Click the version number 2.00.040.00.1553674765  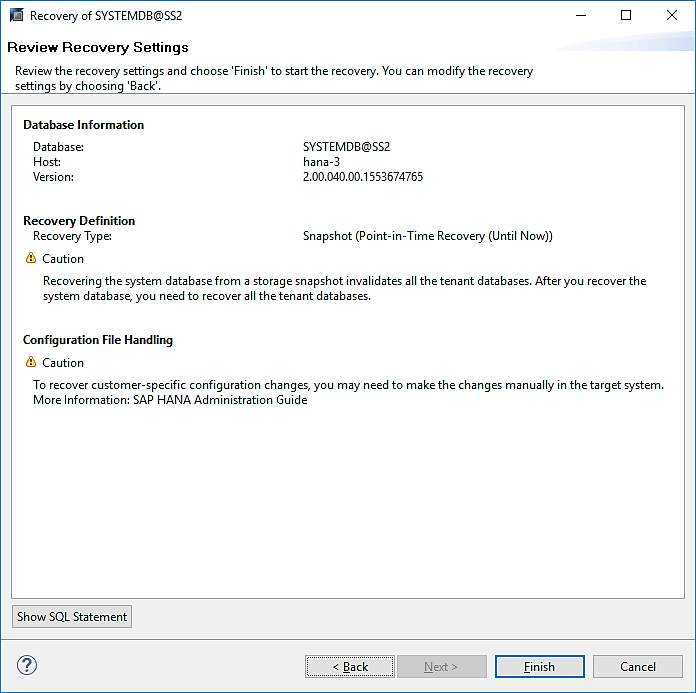click(x=363, y=177)
